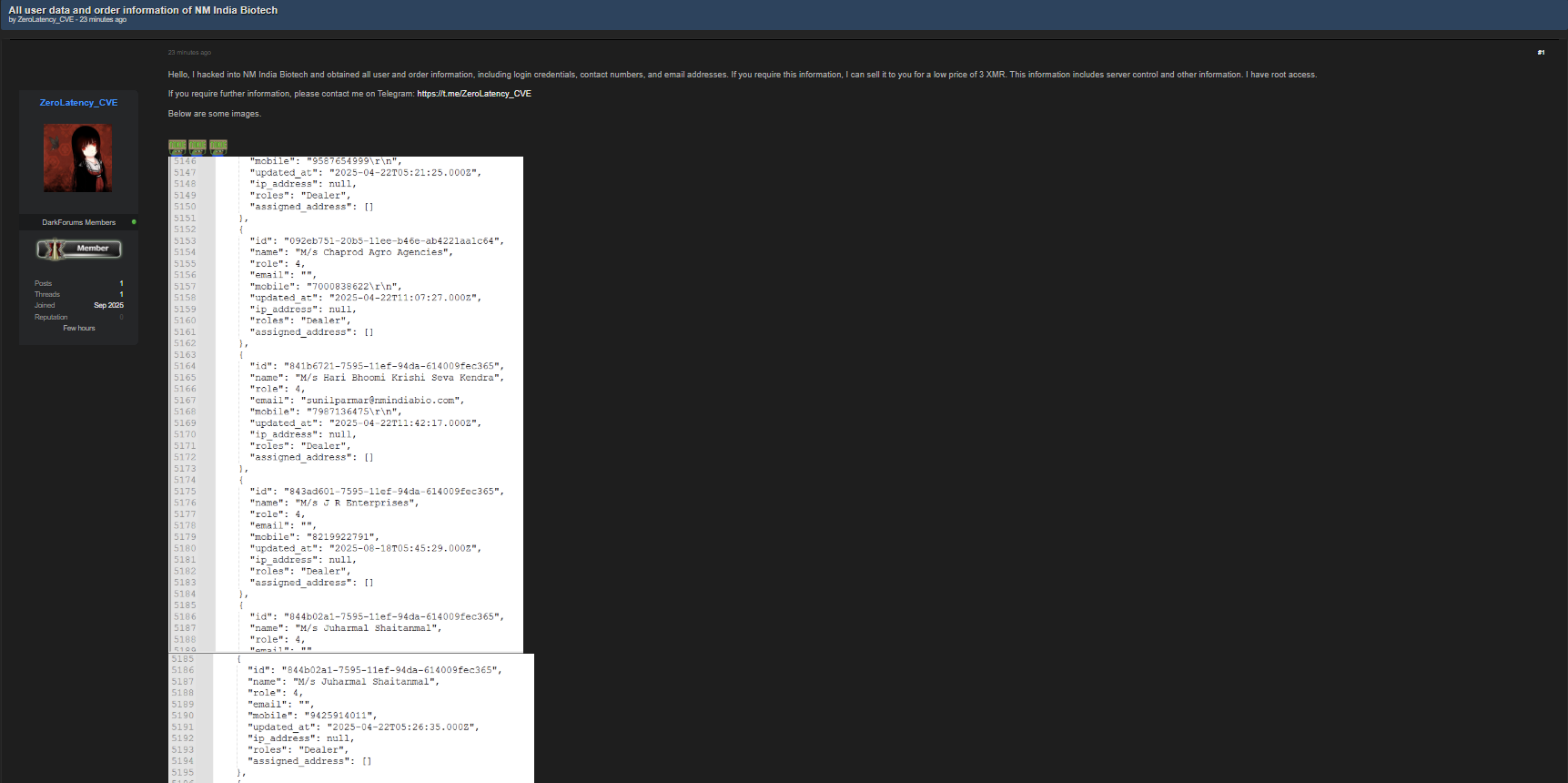This screenshot has height=783, width=1568.
Task: Click the Joined Sep 2025 date
Action: tap(108, 305)
